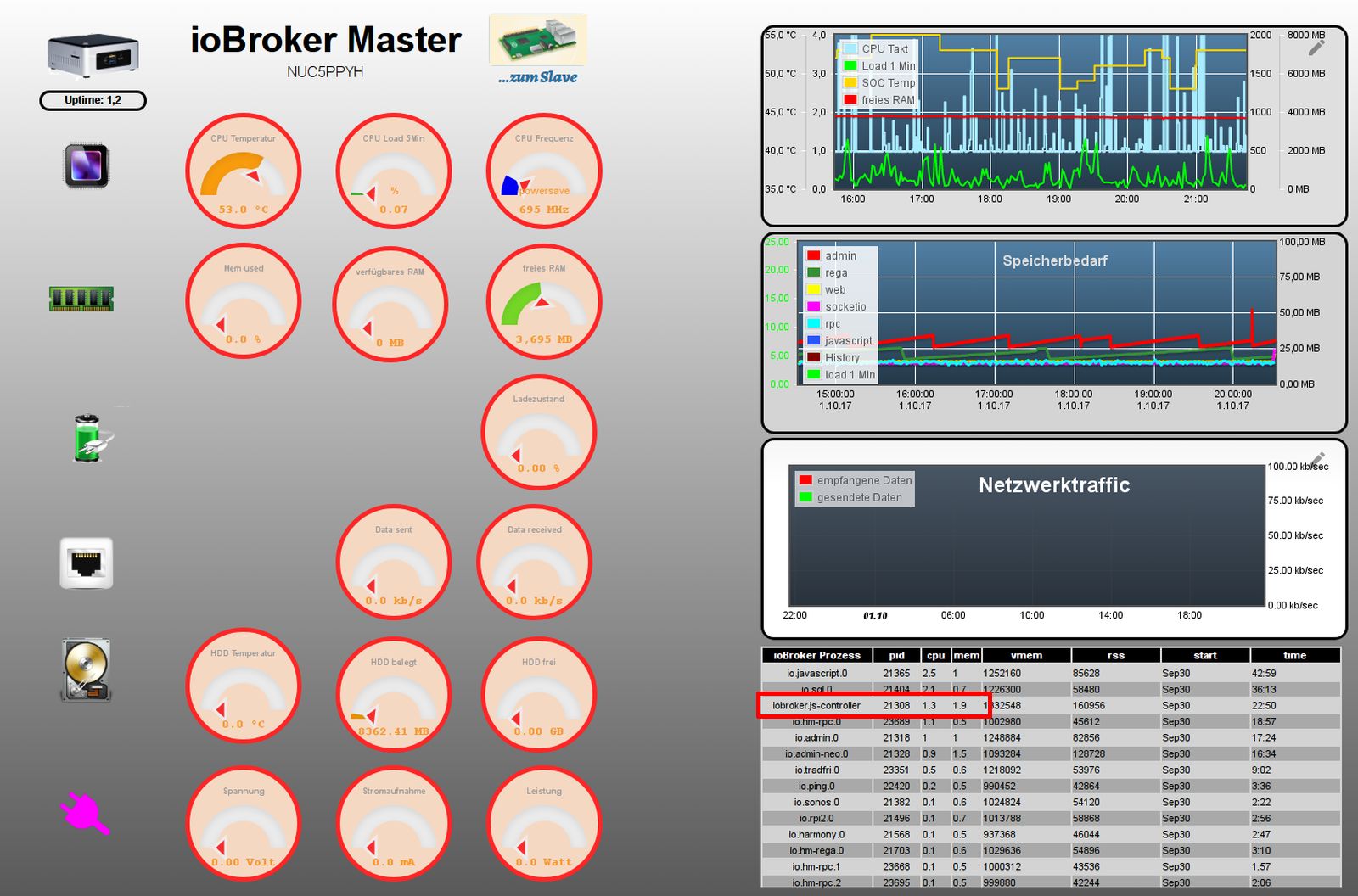Click the Speicherbedarf chart title
Viewport: 1358px width, 896px height.
coord(1055,260)
